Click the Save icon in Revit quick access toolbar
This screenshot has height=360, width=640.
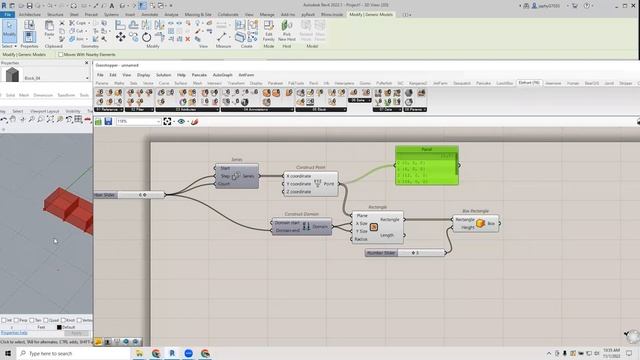(x=29, y=6)
